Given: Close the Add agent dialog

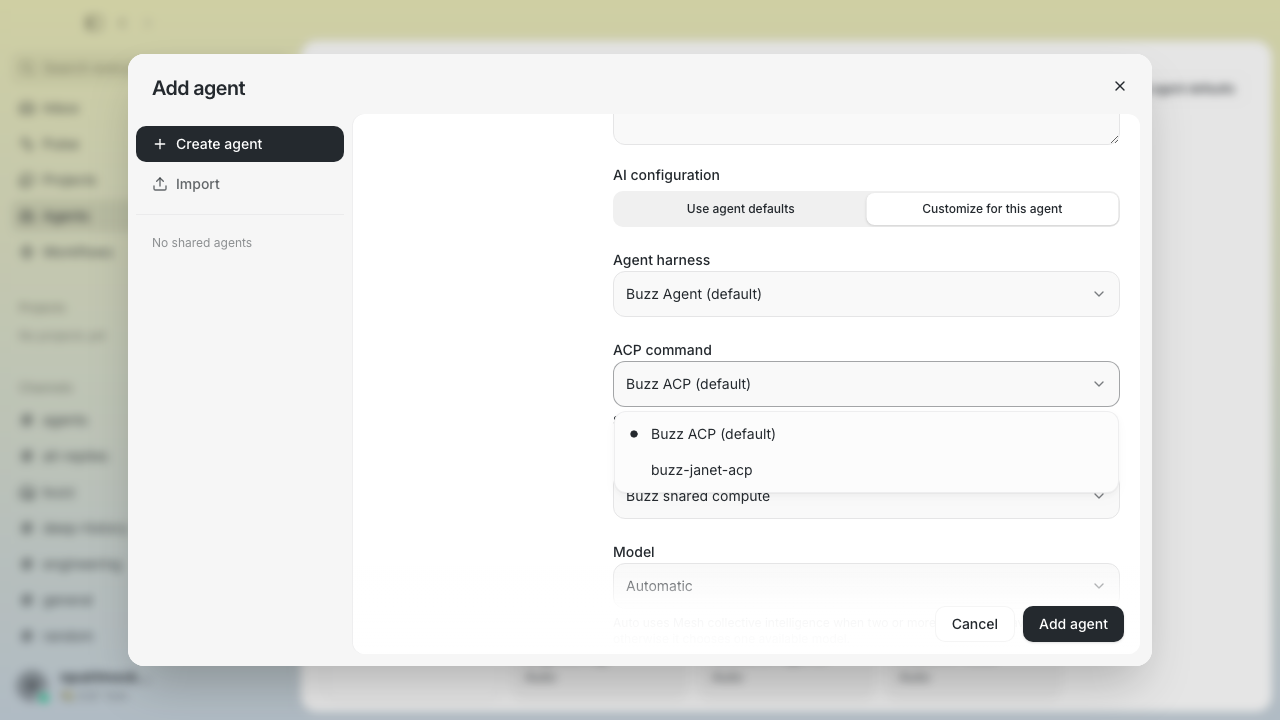Looking at the screenshot, I should tap(1120, 86).
